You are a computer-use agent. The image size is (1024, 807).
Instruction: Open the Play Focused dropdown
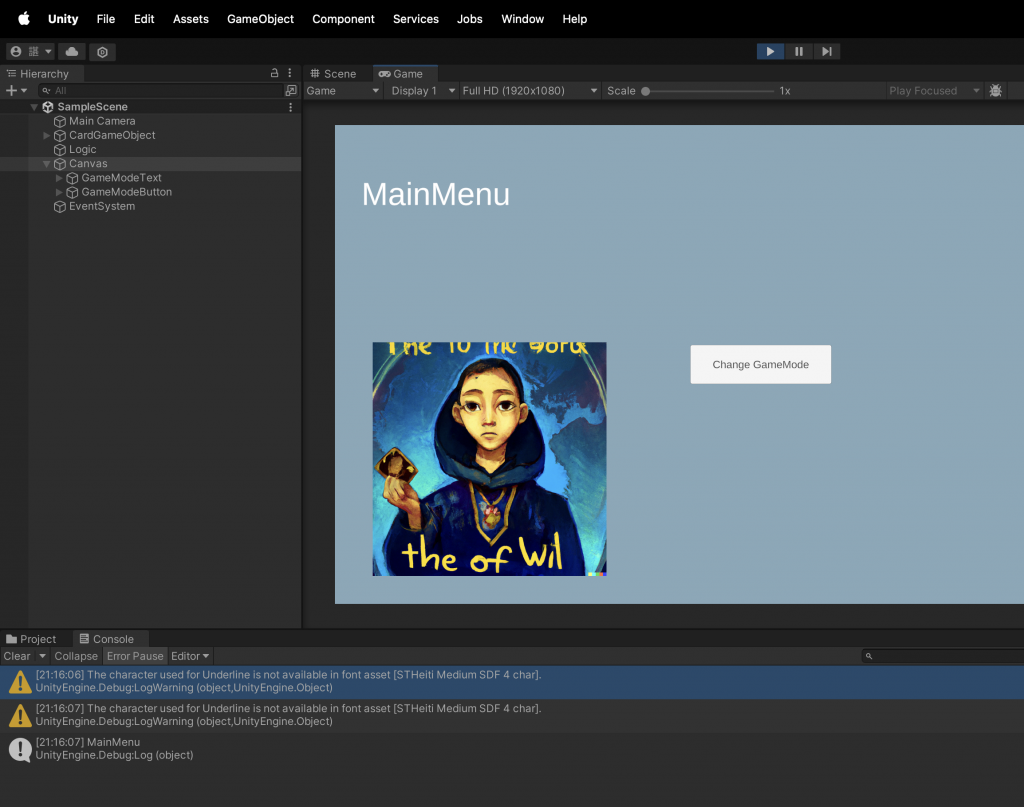point(934,91)
